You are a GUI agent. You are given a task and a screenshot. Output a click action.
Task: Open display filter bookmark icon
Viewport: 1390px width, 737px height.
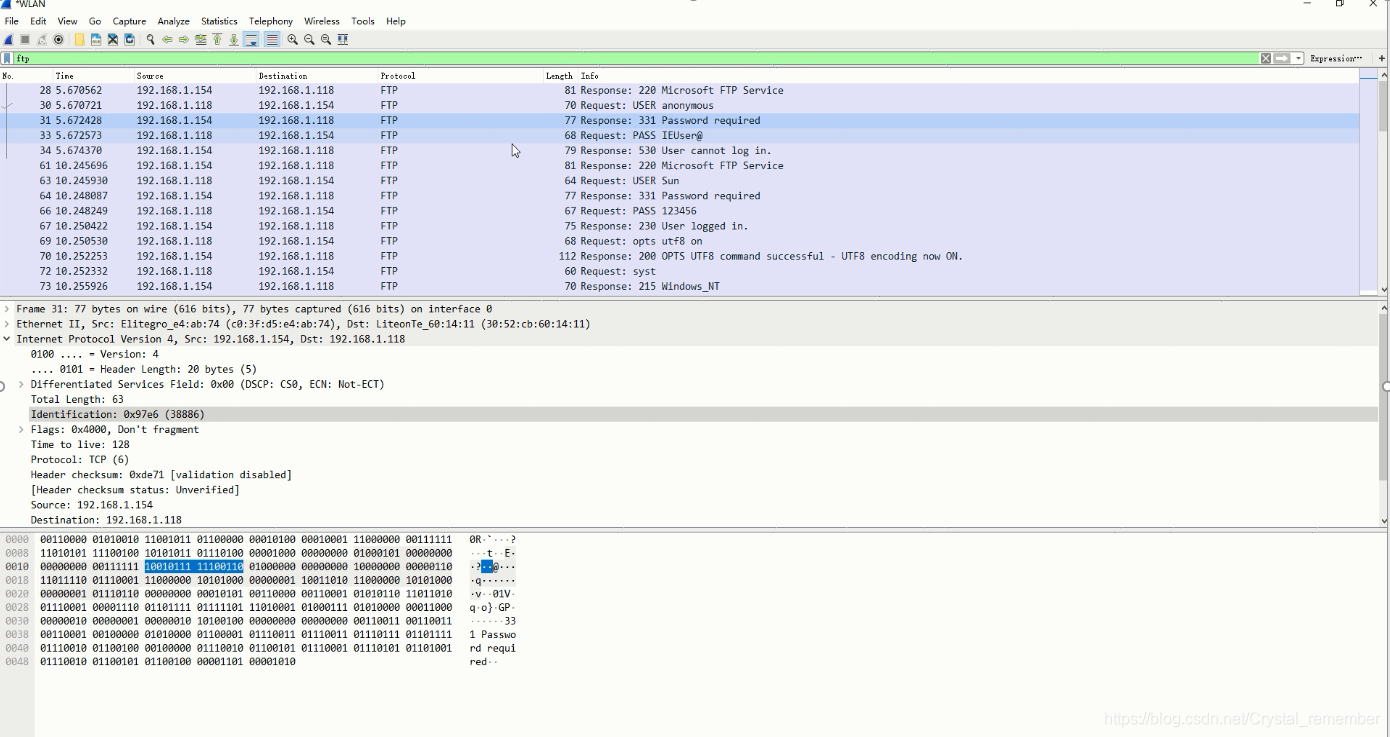click(x=8, y=59)
